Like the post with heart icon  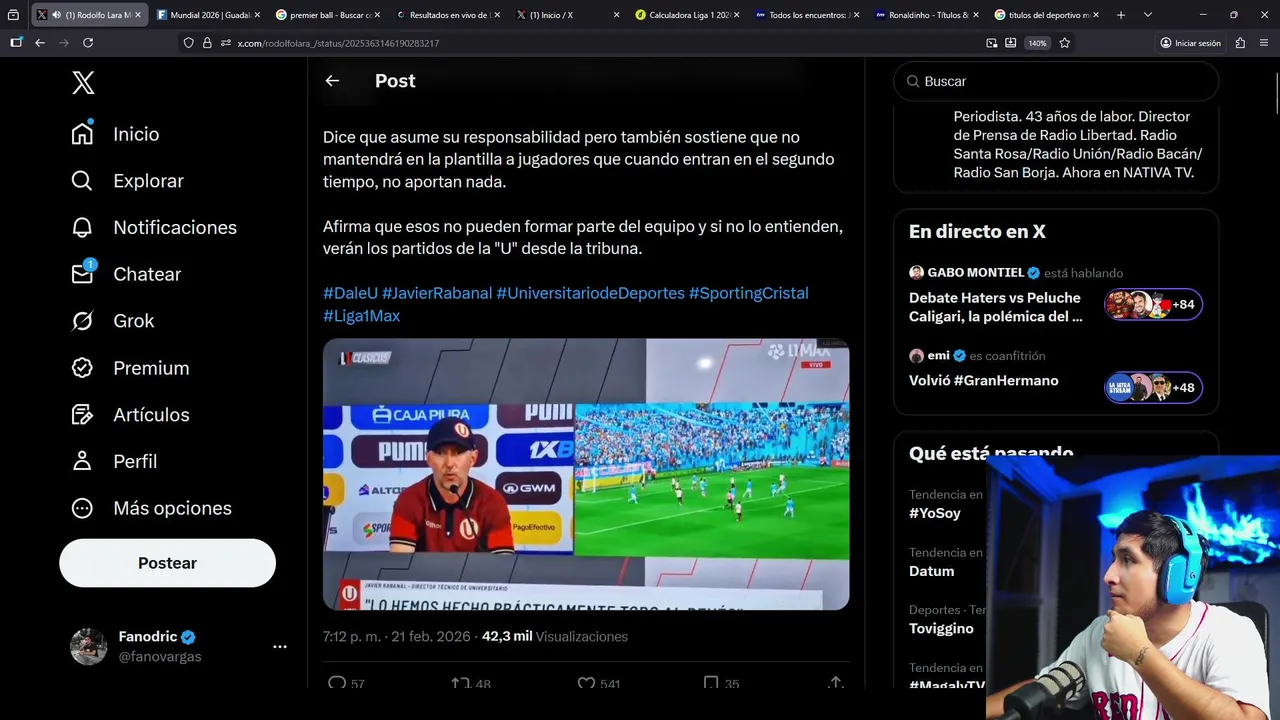click(x=586, y=684)
